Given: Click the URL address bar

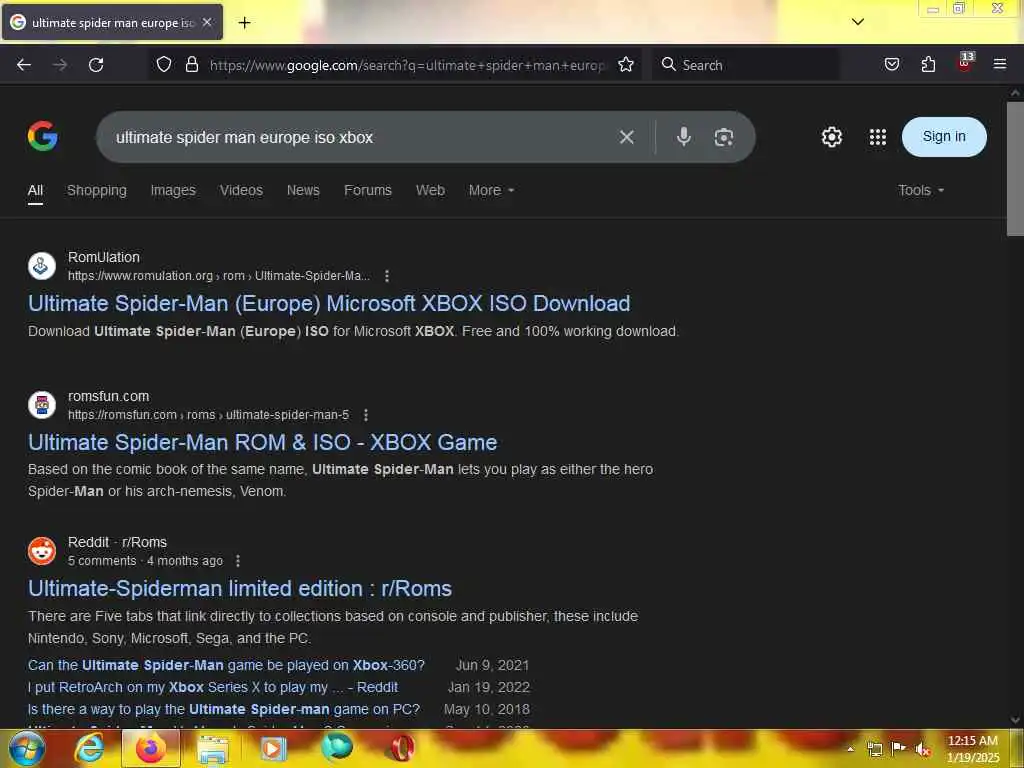Looking at the screenshot, I should [x=408, y=65].
